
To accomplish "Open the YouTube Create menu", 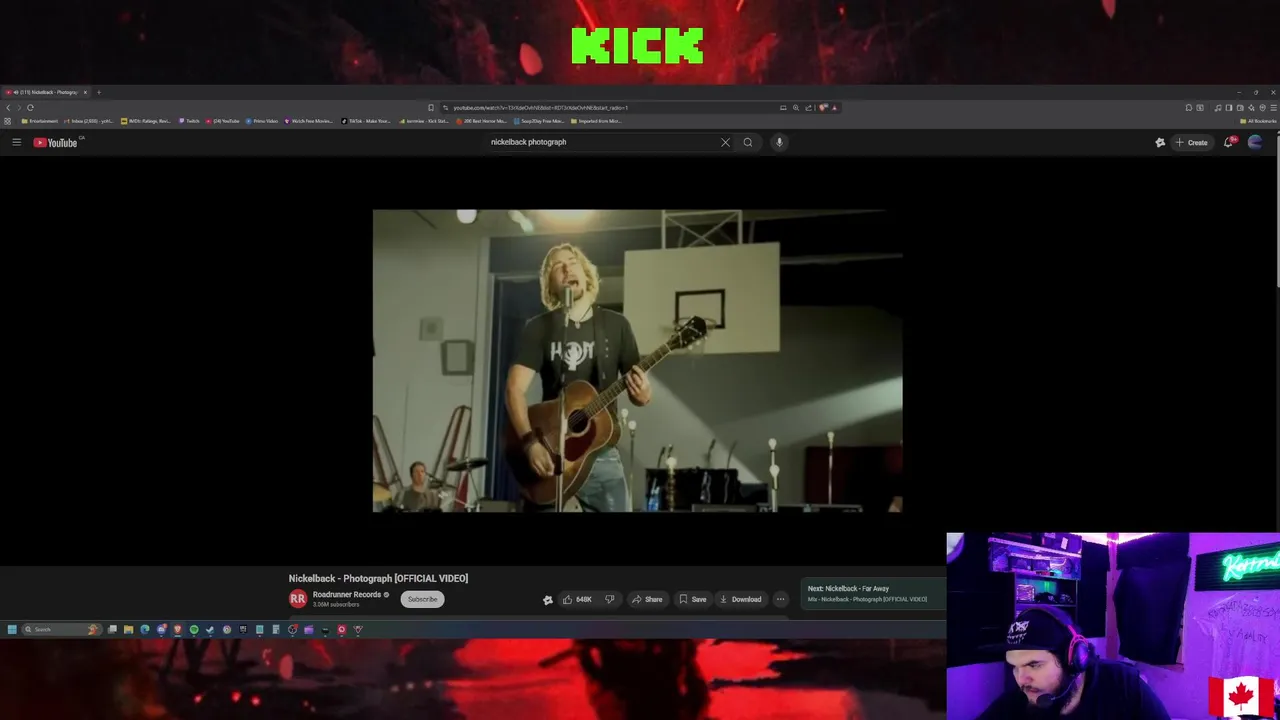I will [1191, 142].
